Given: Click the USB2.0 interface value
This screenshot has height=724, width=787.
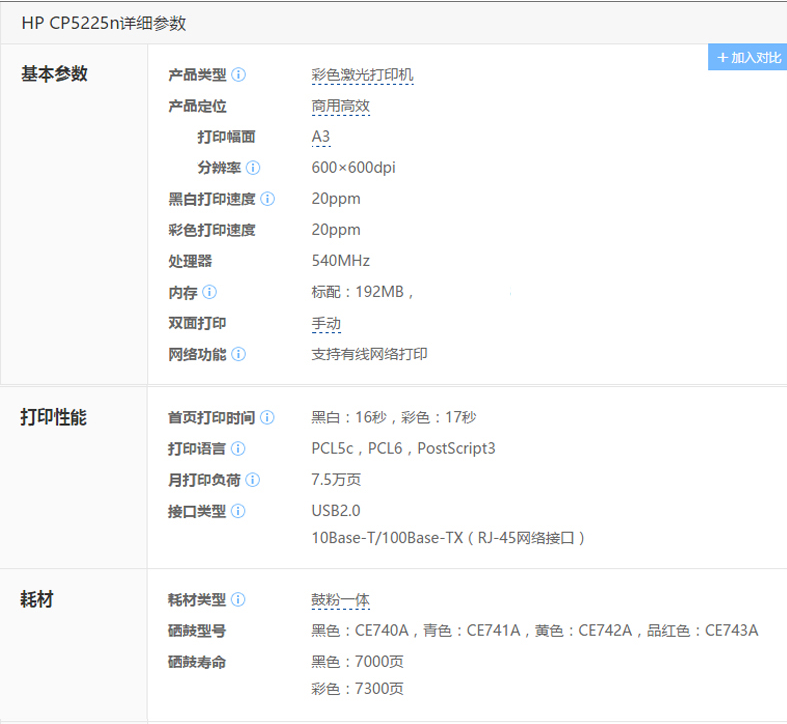Looking at the screenshot, I should [336, 511].
